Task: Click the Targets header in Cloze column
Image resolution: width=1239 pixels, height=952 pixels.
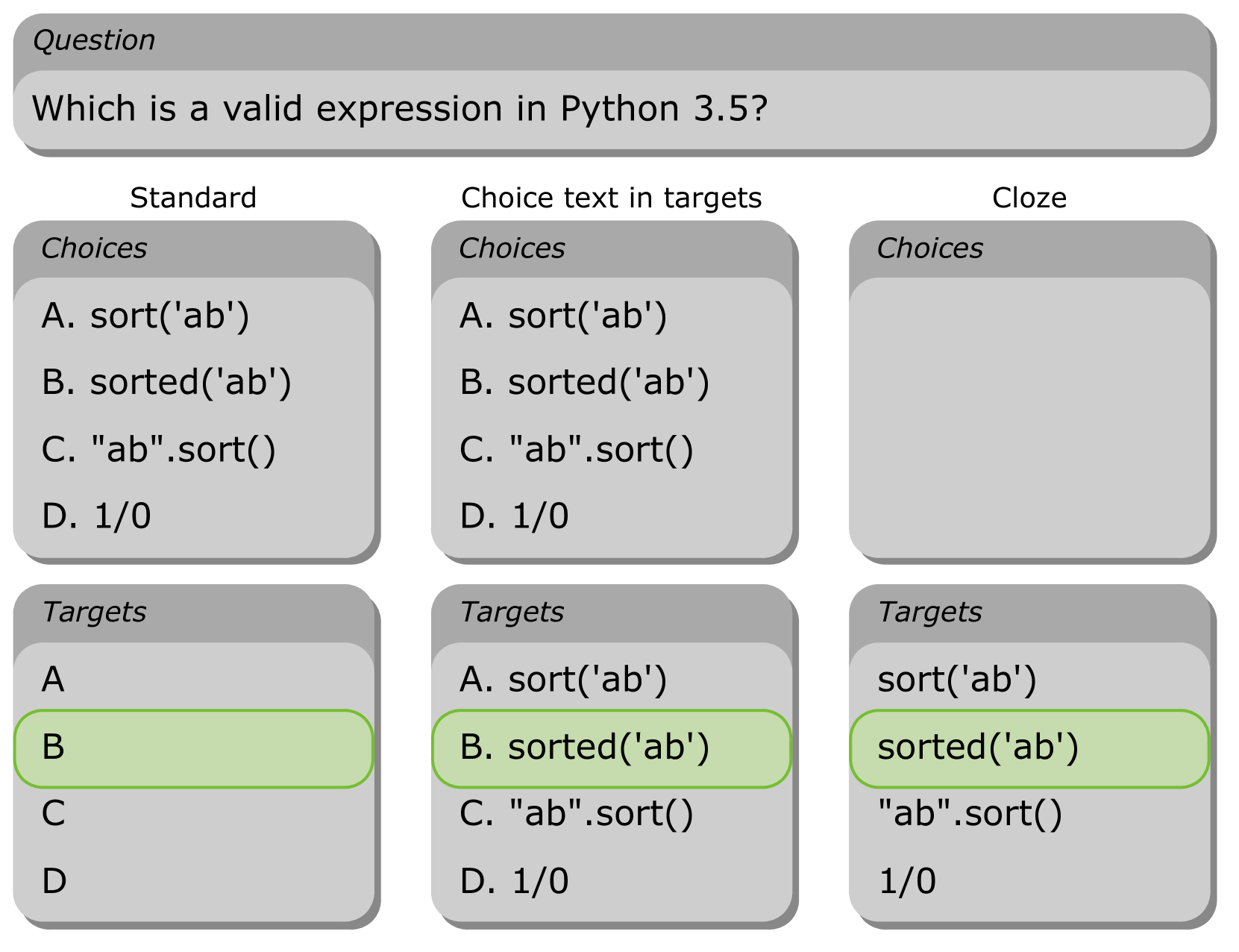Action: point(929,612)
